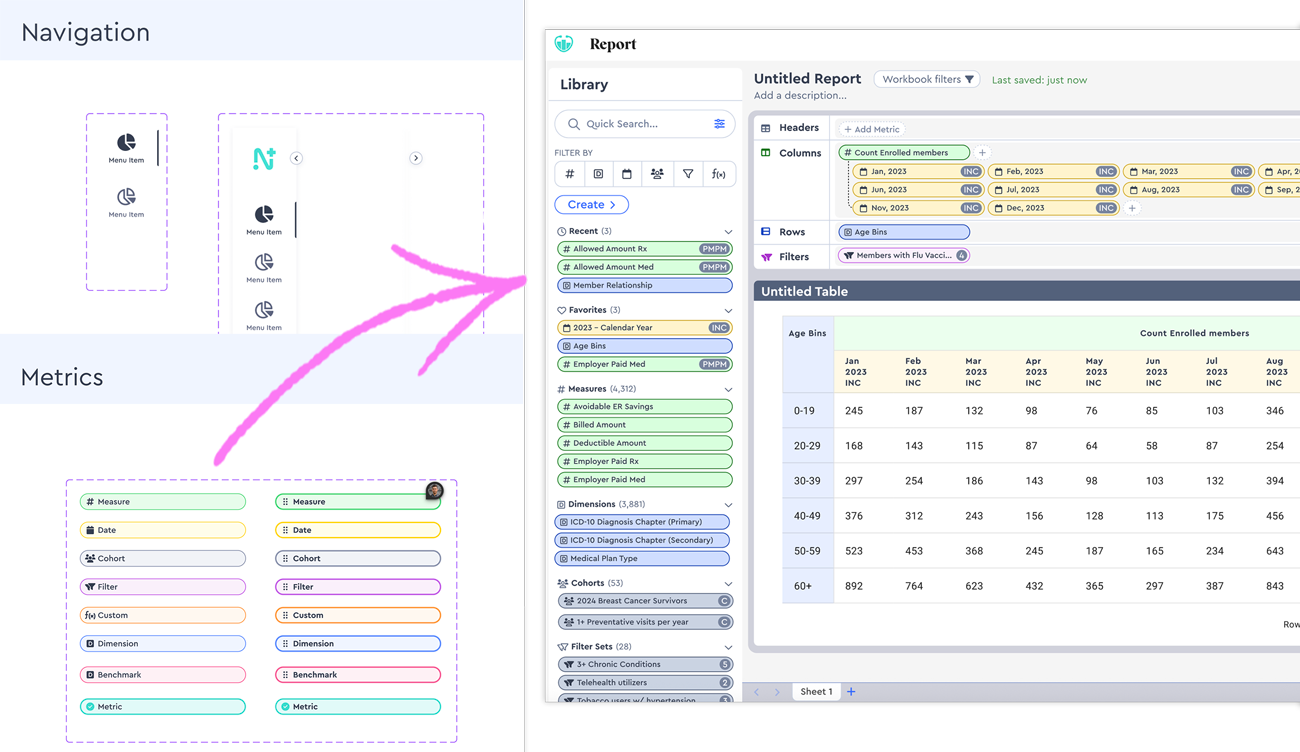
Task: Go to previous sheet arrow
Action: tap(757, 691)
